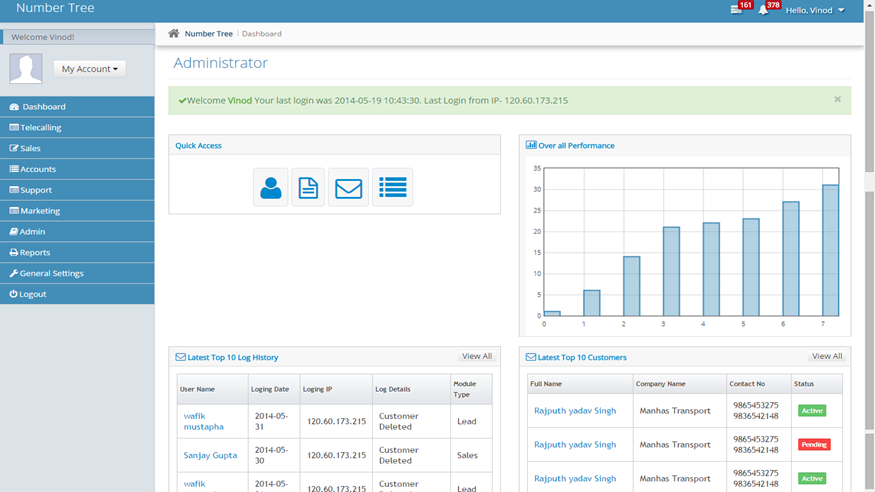875x492 pixels.
Task: Open the envelope mail quick access icon
Action: (348, 187)
